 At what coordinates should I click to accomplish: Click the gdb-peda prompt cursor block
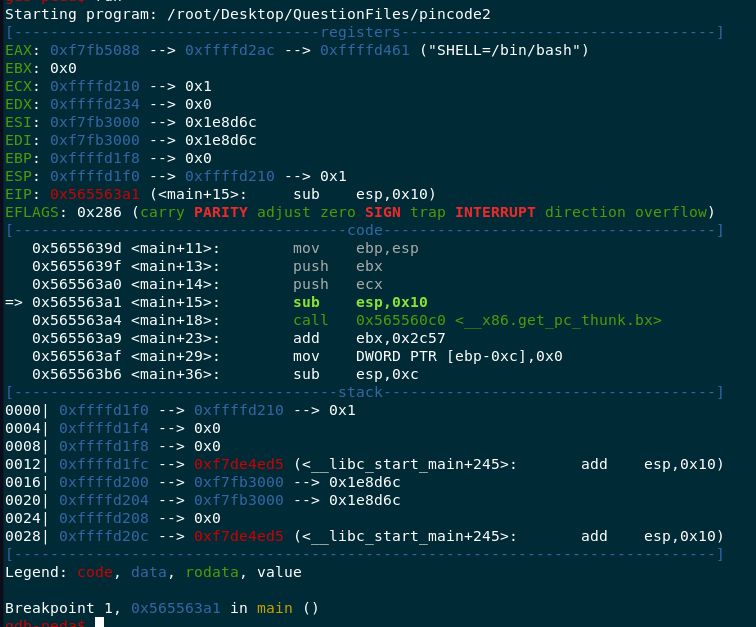(99, 623)
